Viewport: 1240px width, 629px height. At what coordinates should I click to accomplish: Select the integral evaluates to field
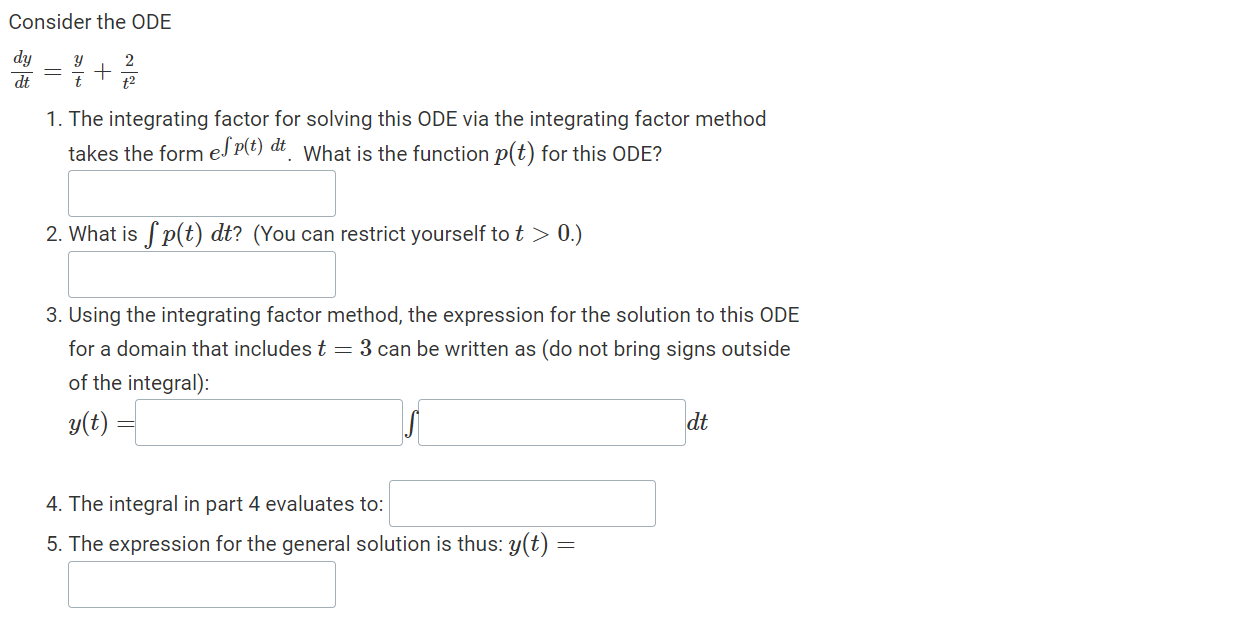pyautogui.click(x=521, y=503)
